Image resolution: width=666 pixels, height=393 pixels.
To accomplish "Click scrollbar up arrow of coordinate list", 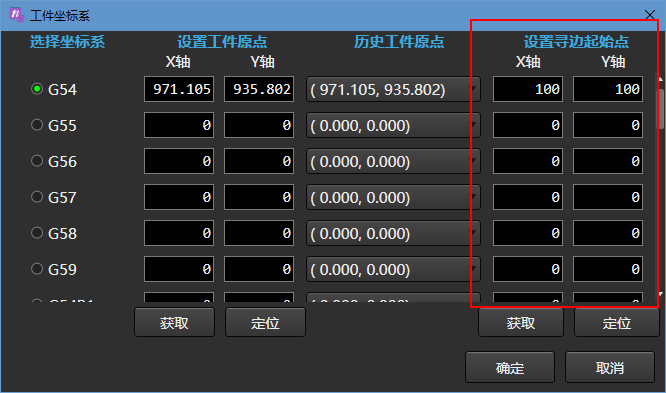I will click(660, 80).
